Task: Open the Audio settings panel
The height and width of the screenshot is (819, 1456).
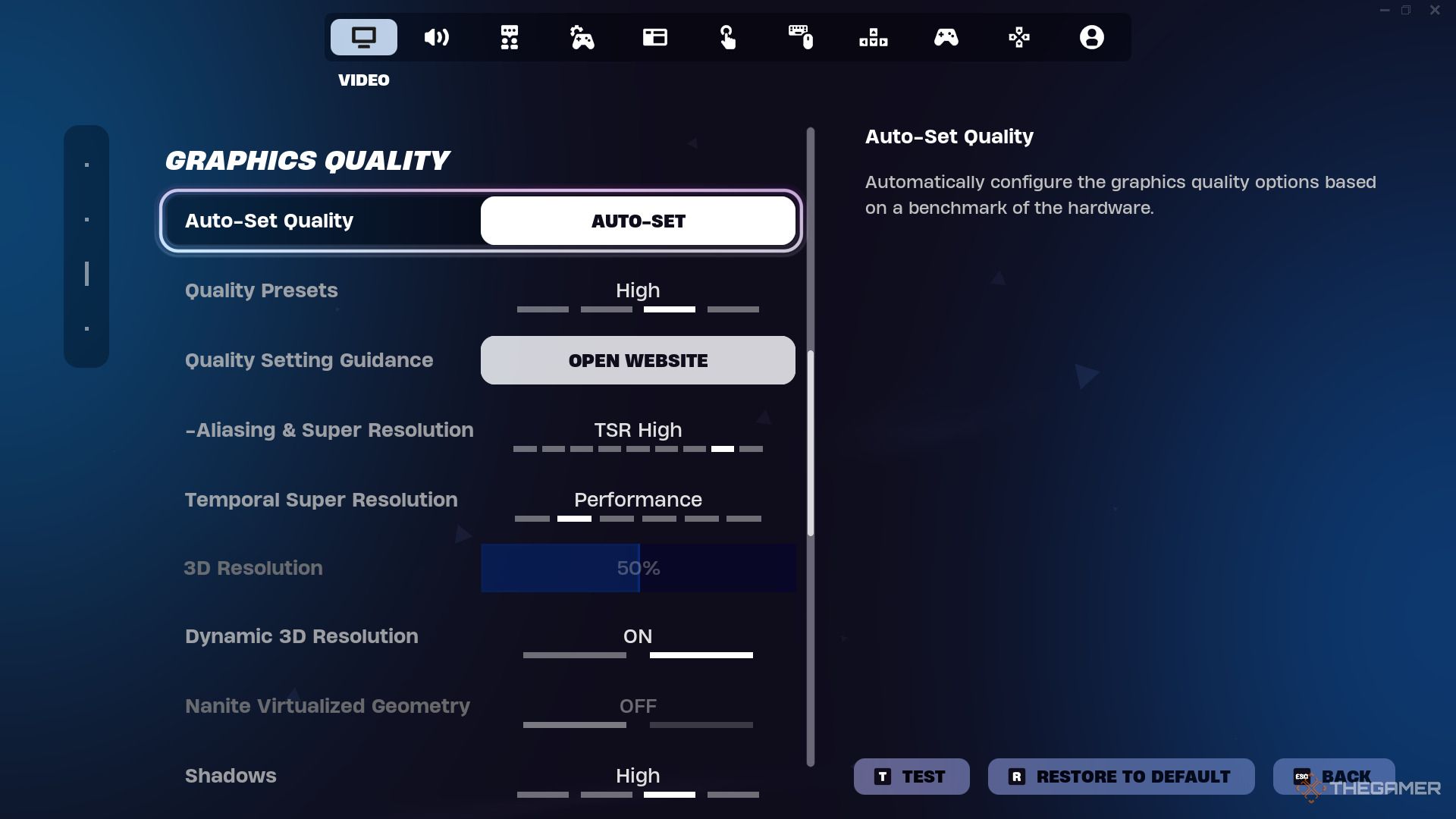Action: tap(436, 36)
